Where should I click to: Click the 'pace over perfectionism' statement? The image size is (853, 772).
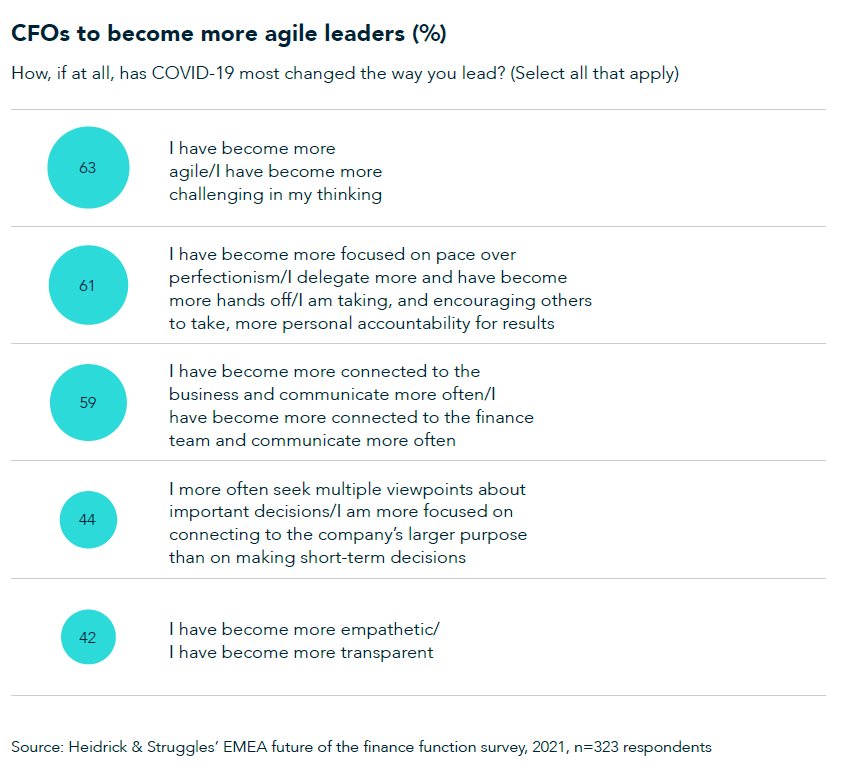tap(380, 288)
